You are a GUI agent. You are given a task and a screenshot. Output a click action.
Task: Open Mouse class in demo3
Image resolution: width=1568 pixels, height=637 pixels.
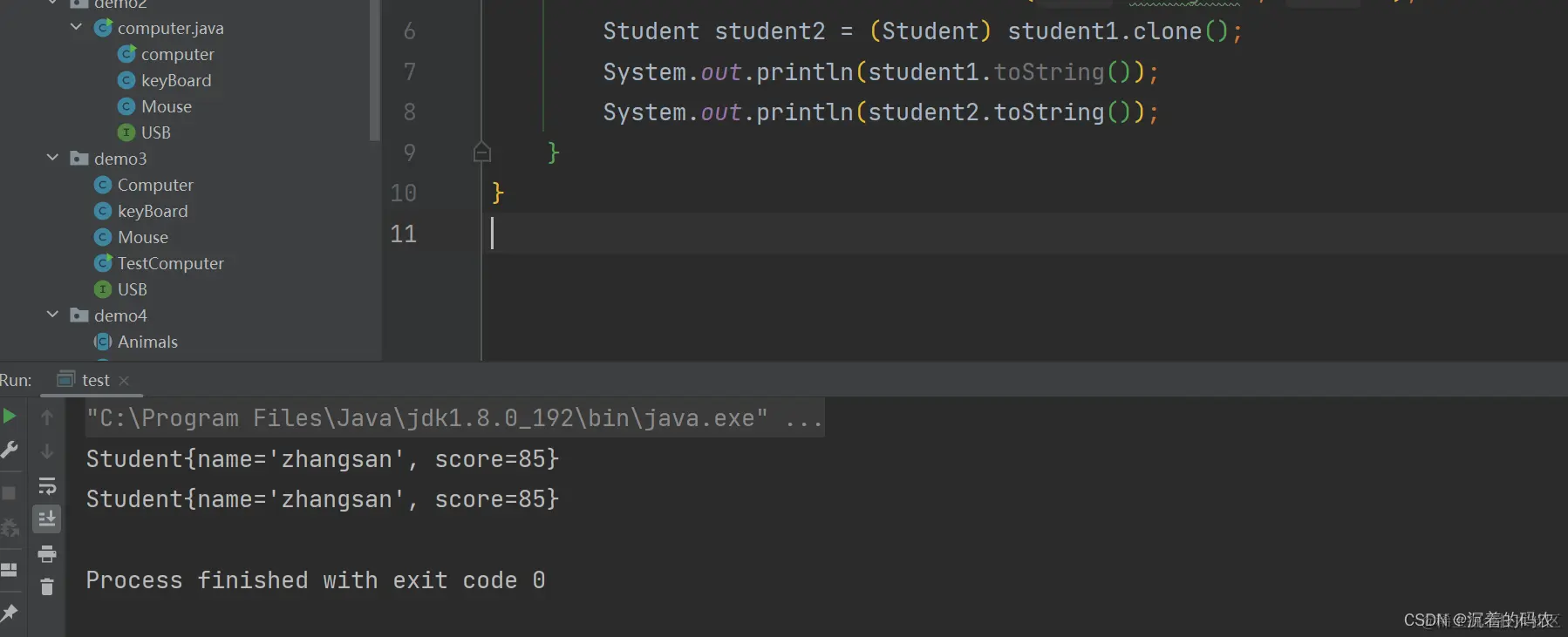click(143, 237)
